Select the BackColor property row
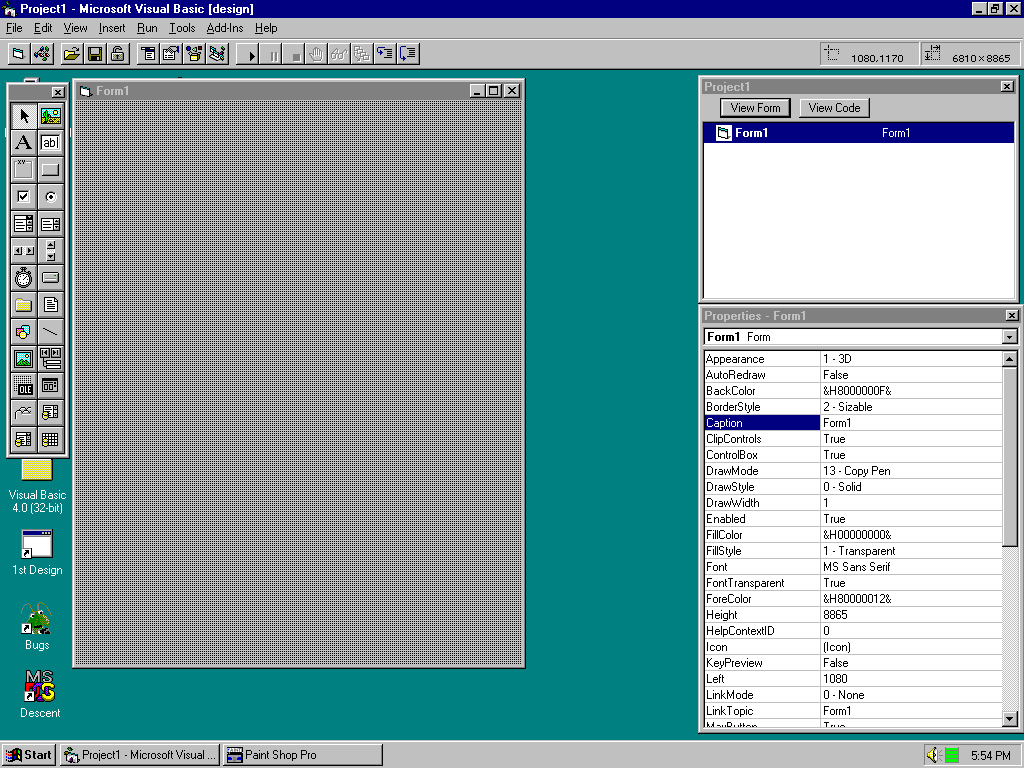The image size is (1024, 768). point(761,391)
